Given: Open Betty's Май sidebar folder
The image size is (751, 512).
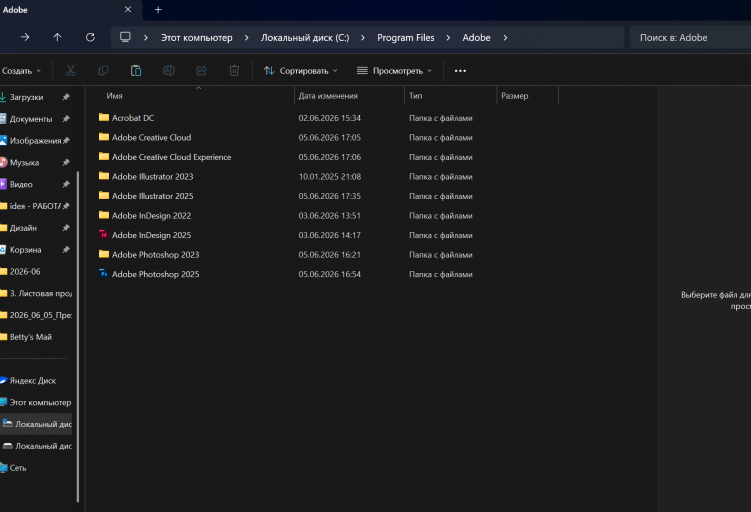Looking at the screenshot, I should click(31, 337).
